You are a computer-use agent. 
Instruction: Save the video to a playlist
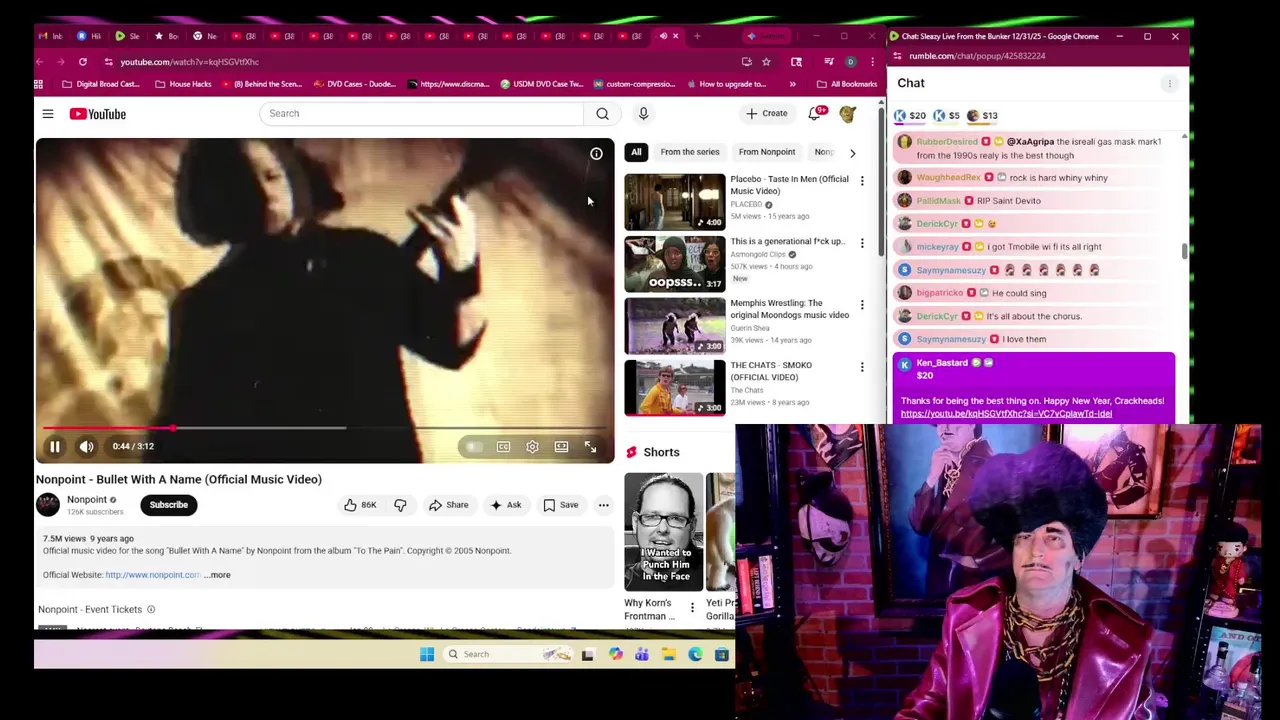[561, 505]
